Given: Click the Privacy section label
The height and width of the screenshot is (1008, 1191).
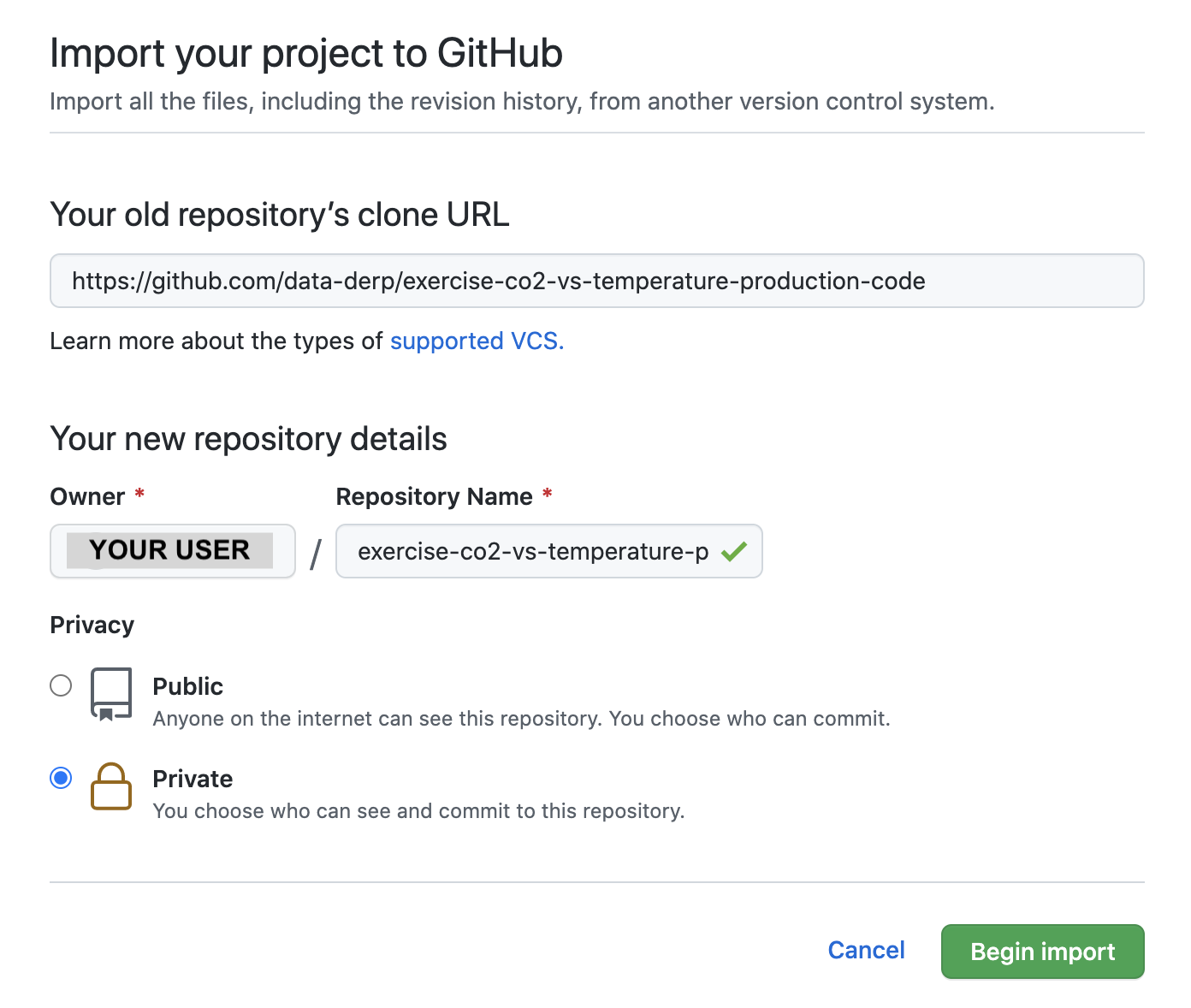Looking at the screenshot, I should click(x=92, y=625).
